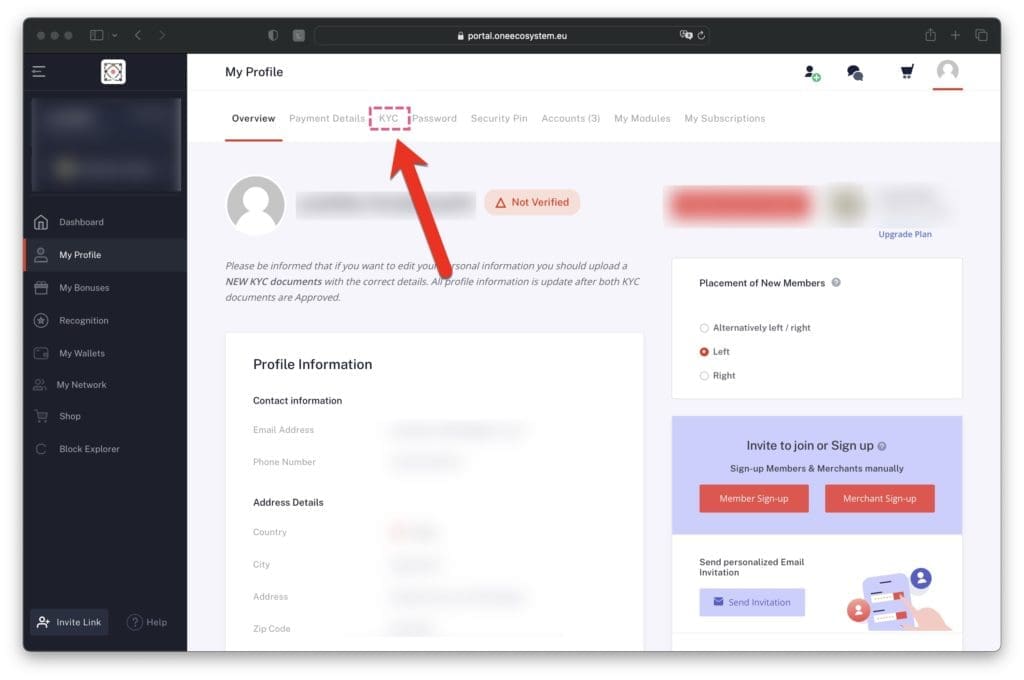Click the Placement of New Members help icon
The image size is (1024, 680).
pos(836,282)
